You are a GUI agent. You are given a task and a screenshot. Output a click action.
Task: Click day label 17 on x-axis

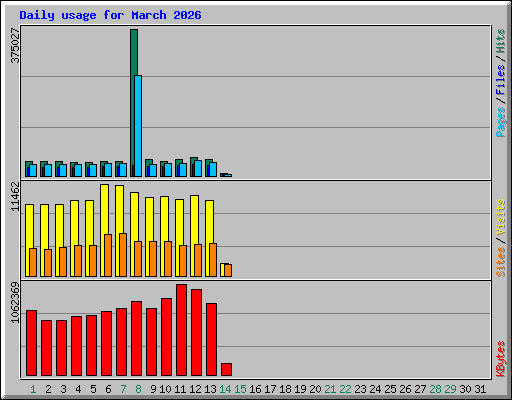pyautogui.click(x=270, y=389)
